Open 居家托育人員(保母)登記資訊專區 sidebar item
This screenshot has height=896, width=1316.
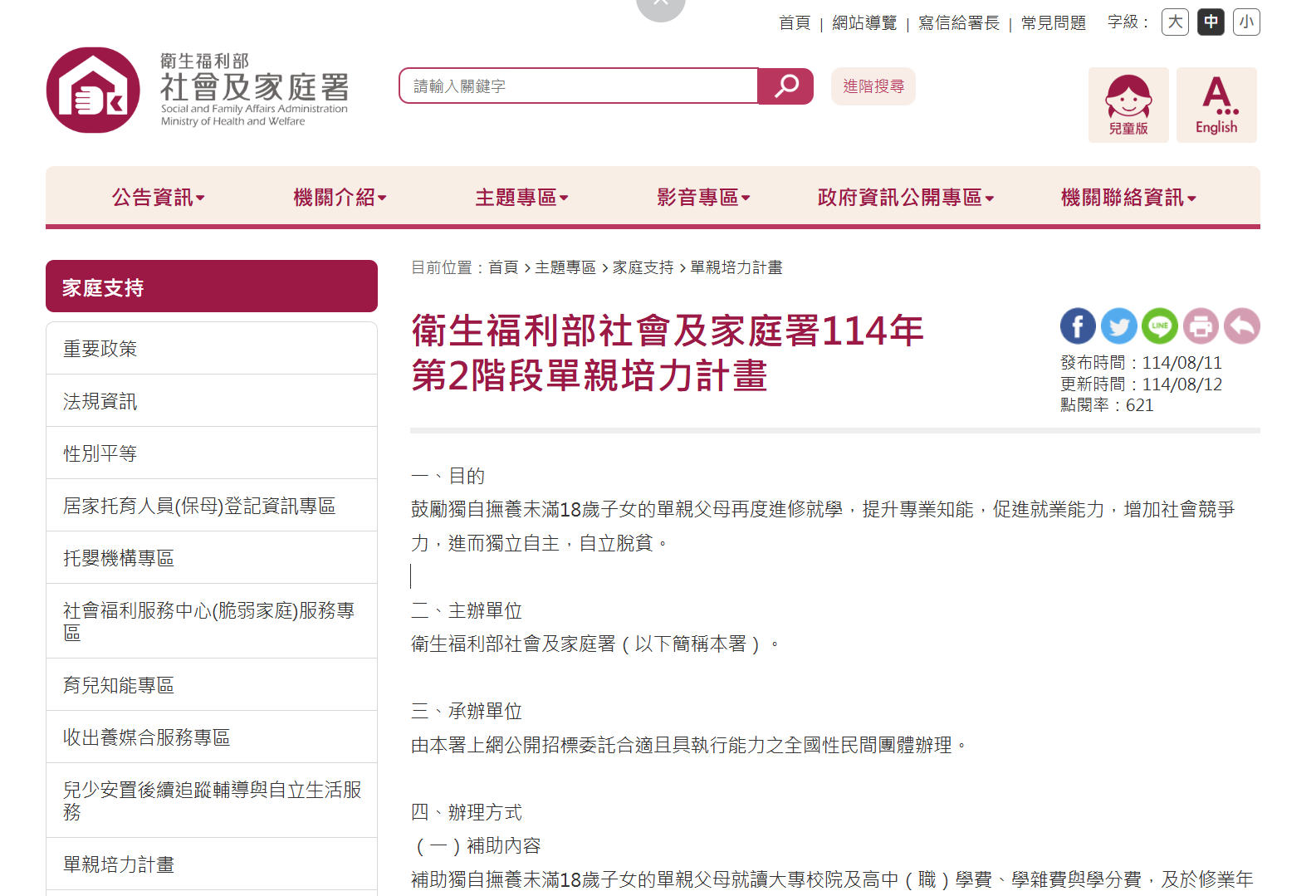click(212, 506)
